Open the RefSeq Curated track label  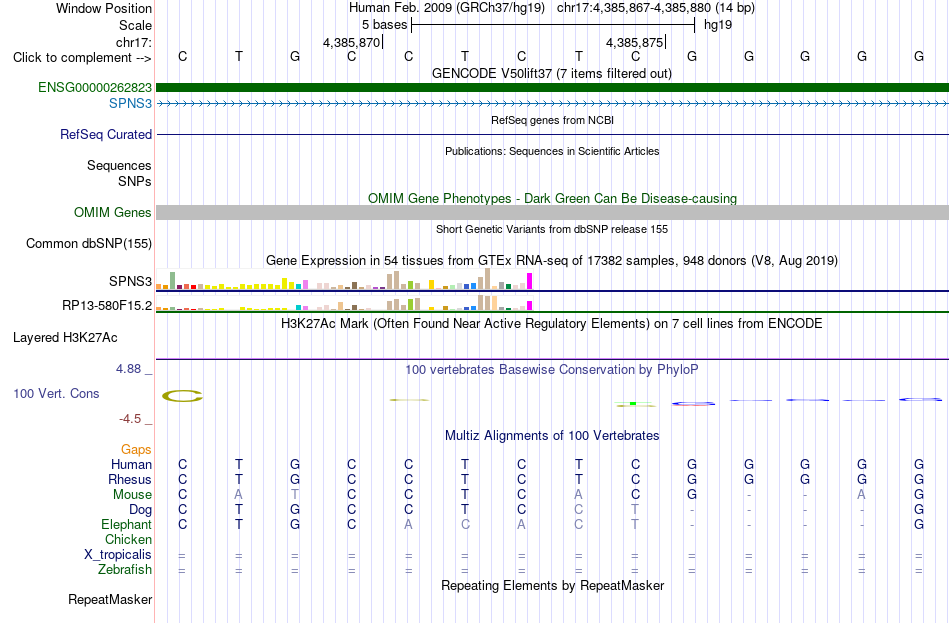tap(106, 135)
